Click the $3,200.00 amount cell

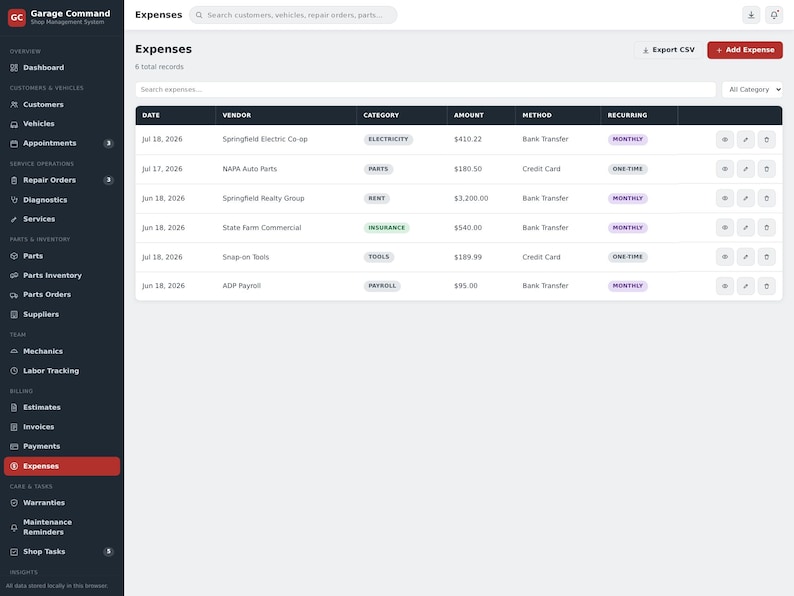point(471,198)
